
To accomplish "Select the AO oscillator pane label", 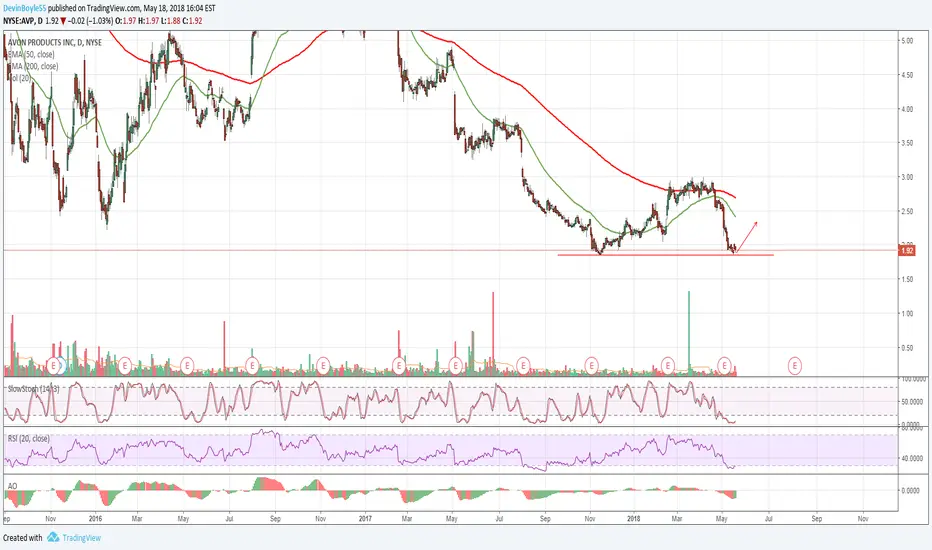I will click(12, 486).
